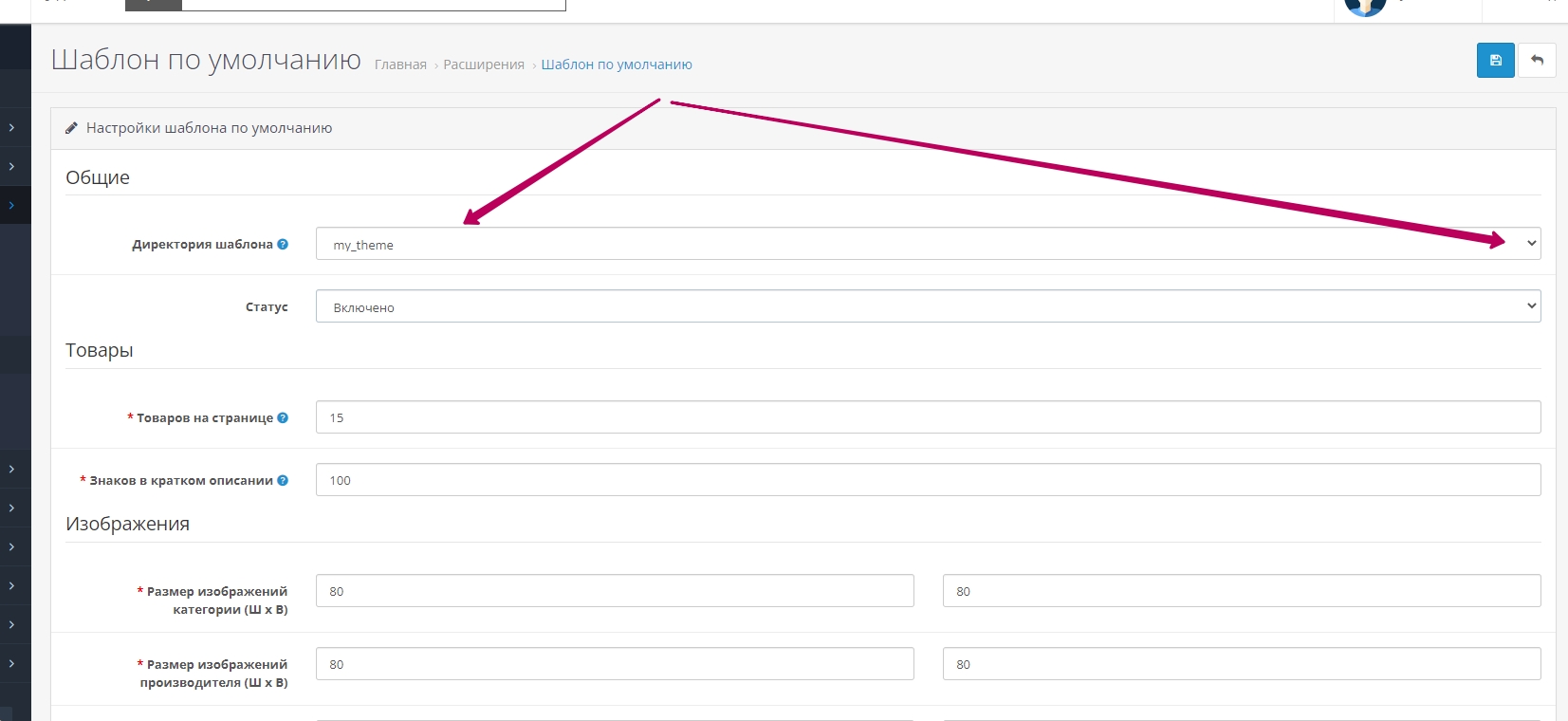Expand the topmost sidebar chevron item

tap(11, 127)
